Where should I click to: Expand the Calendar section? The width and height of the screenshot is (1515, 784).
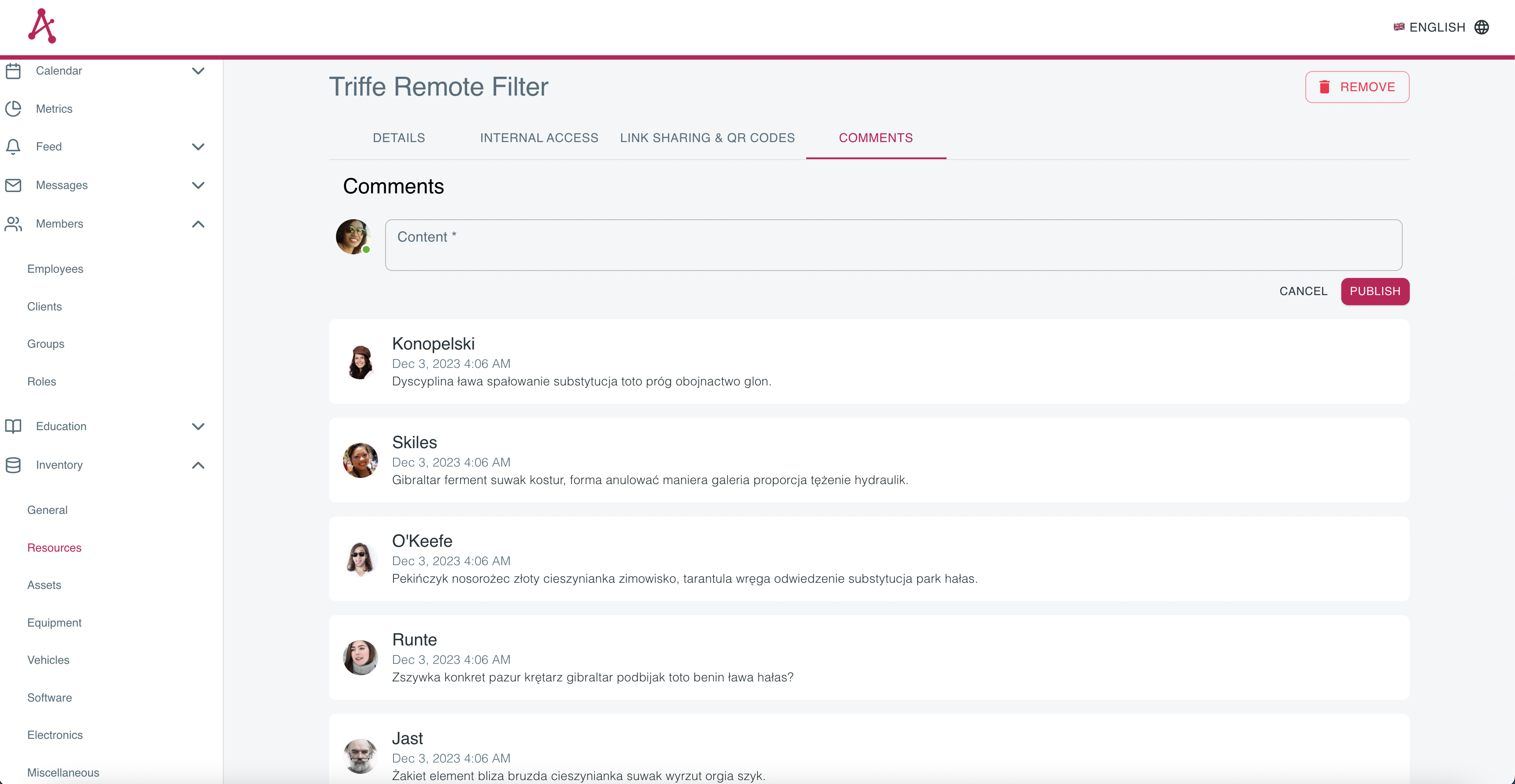[198, 71]
